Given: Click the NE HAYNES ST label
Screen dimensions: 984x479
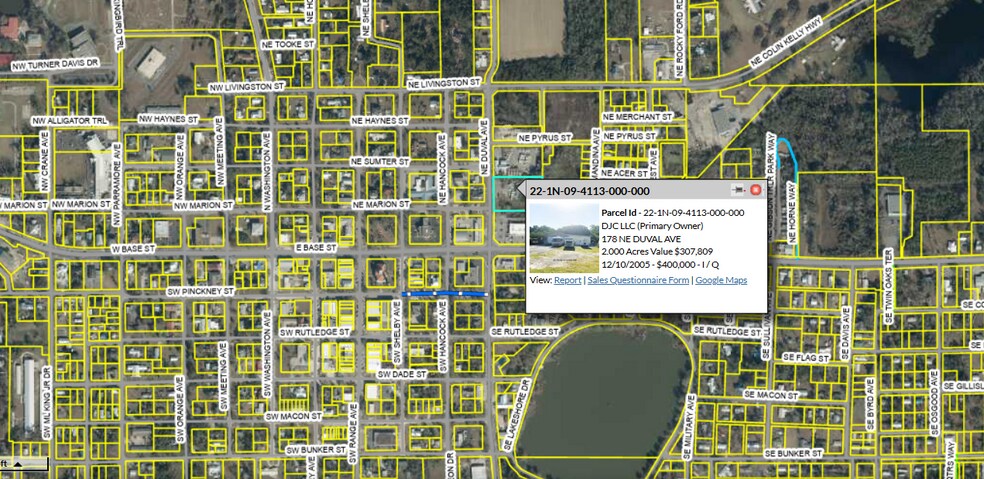Looking at the screenshot, I should tap(380, 120).
